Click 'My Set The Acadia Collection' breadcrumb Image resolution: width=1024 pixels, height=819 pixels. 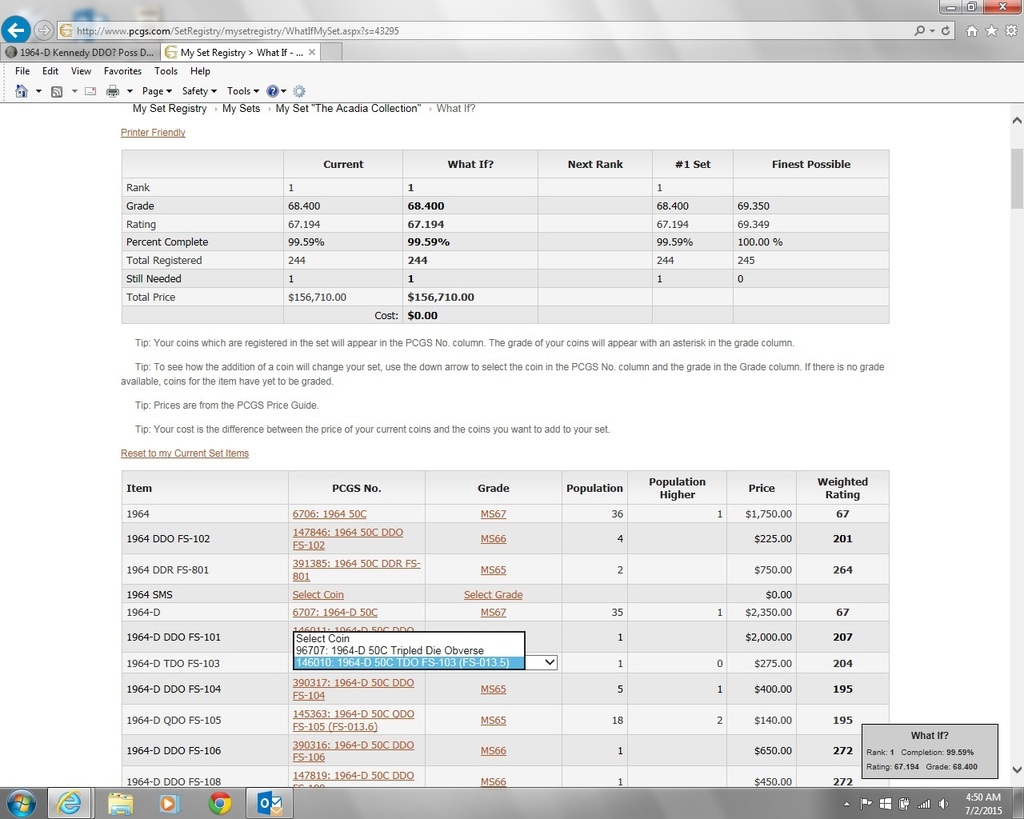coord(348,108)
